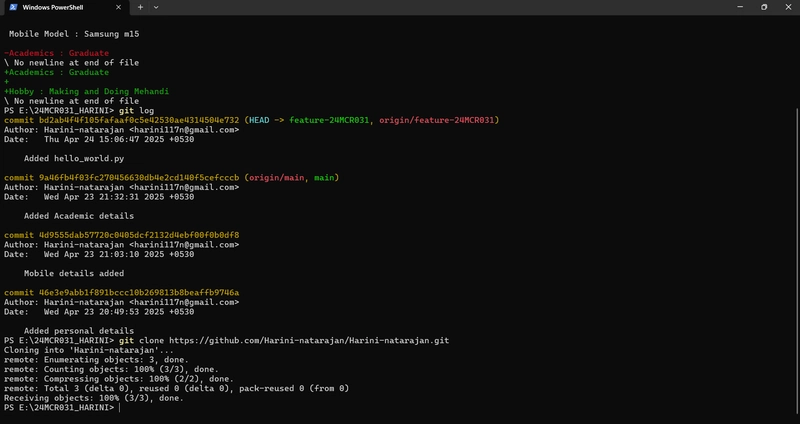
Task: Close the Windows PowerShell tab
Action: [x=118, y=7]
